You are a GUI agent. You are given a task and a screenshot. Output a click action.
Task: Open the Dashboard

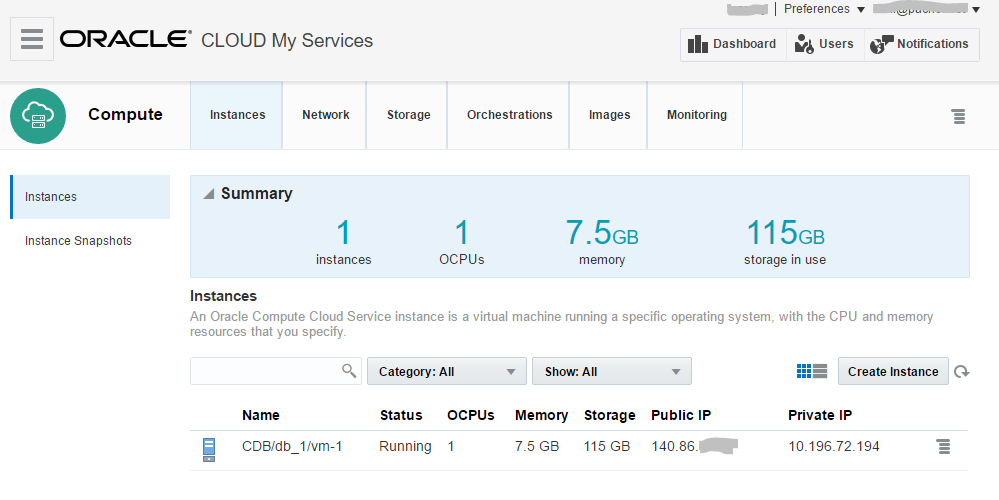click(x=733, y=44)
